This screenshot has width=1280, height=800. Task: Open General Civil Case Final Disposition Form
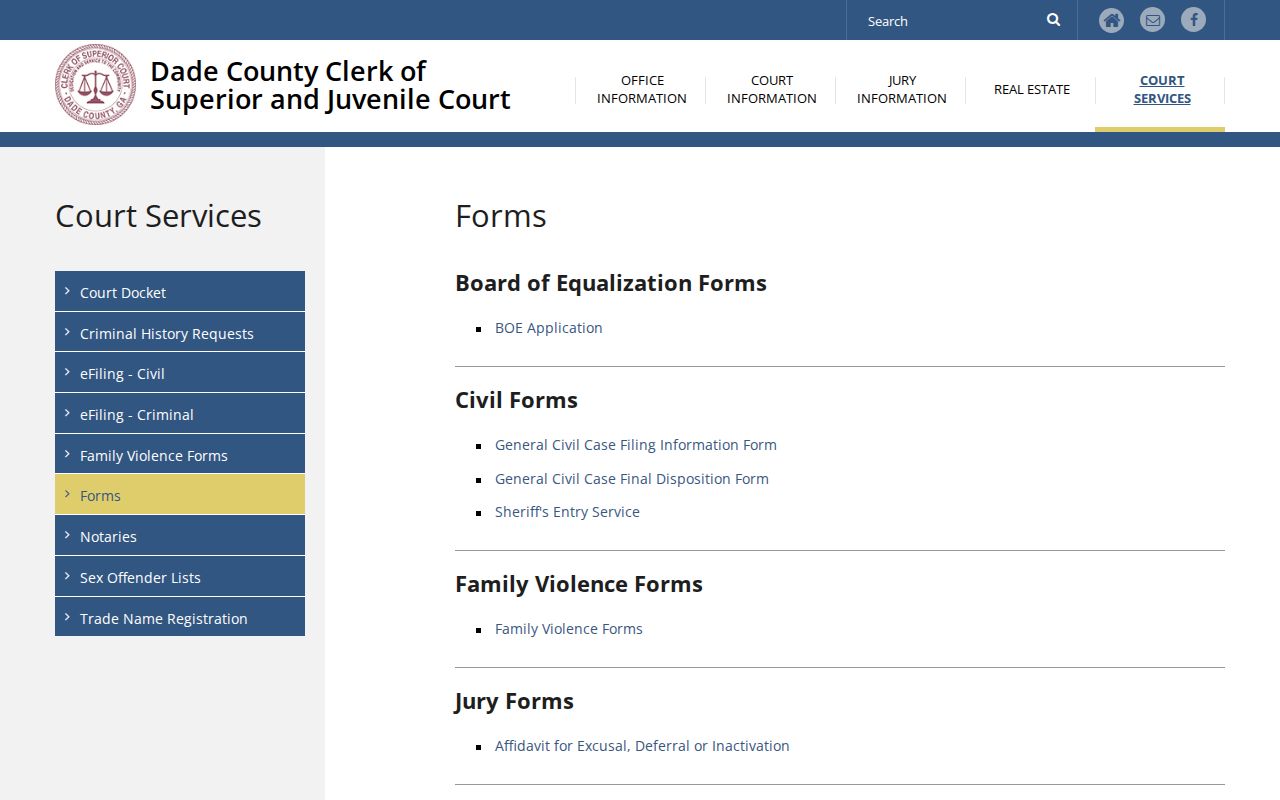pos(632,479)
